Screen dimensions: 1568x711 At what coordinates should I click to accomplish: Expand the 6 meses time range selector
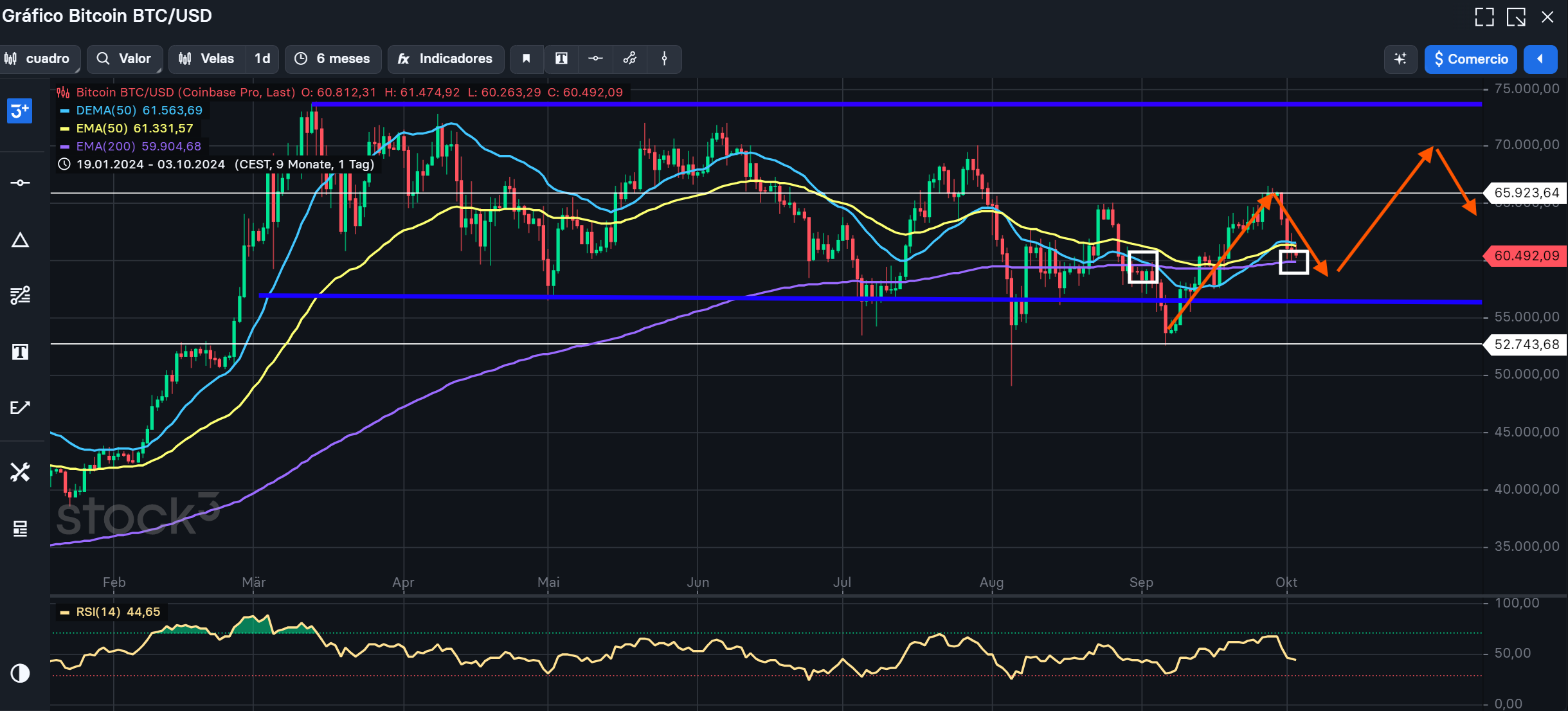tap(333, 59)
